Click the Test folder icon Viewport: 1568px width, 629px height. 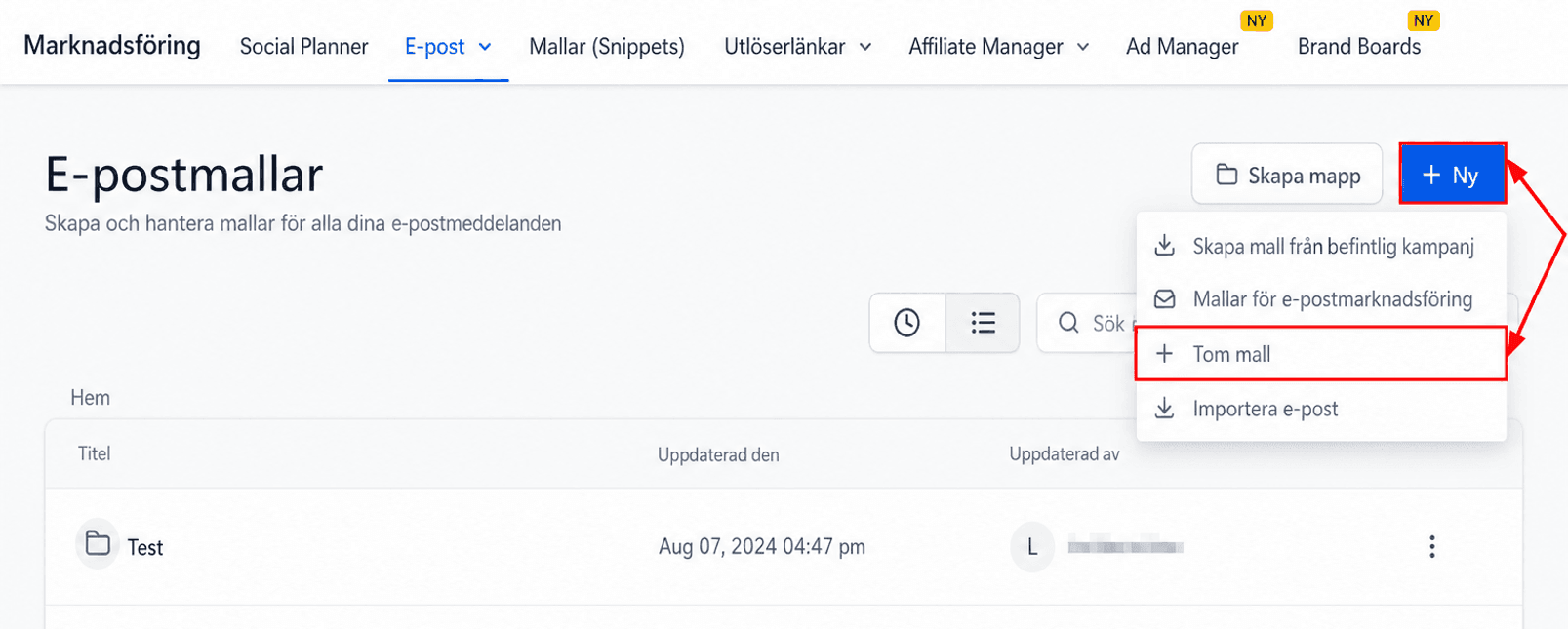(98, 544)
